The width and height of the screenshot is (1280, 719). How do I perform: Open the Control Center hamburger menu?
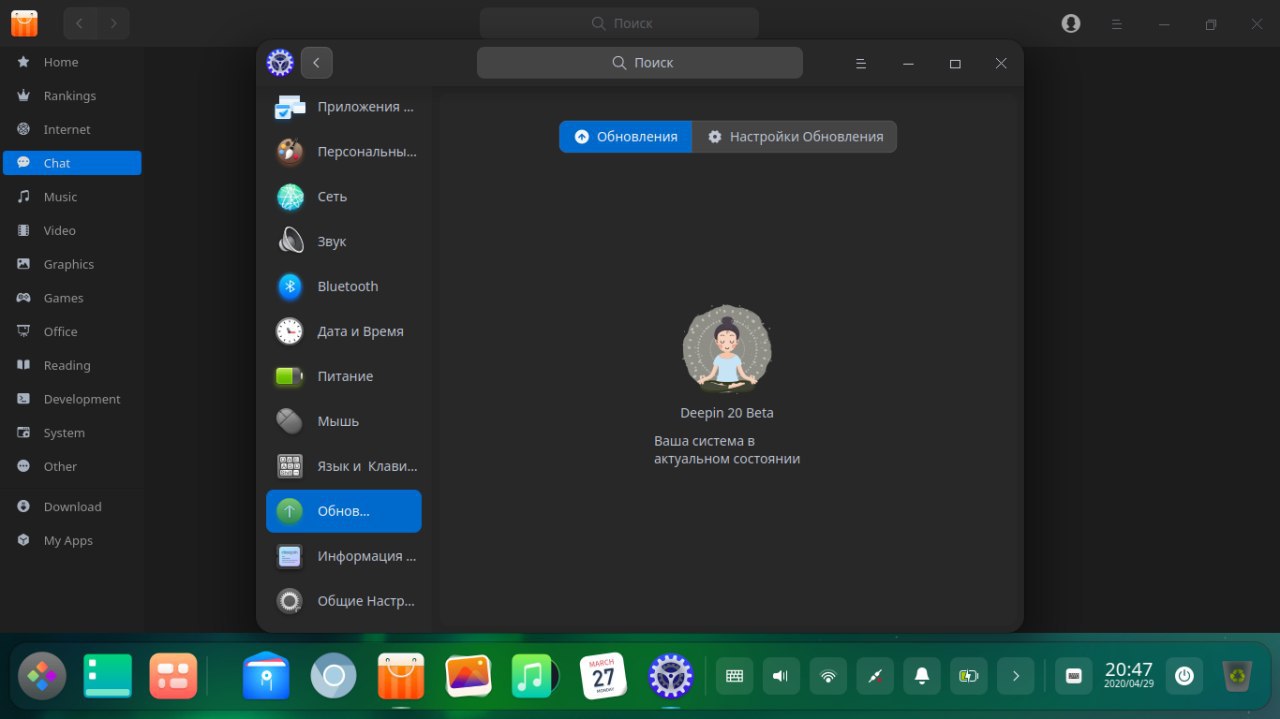click(861, 63)
